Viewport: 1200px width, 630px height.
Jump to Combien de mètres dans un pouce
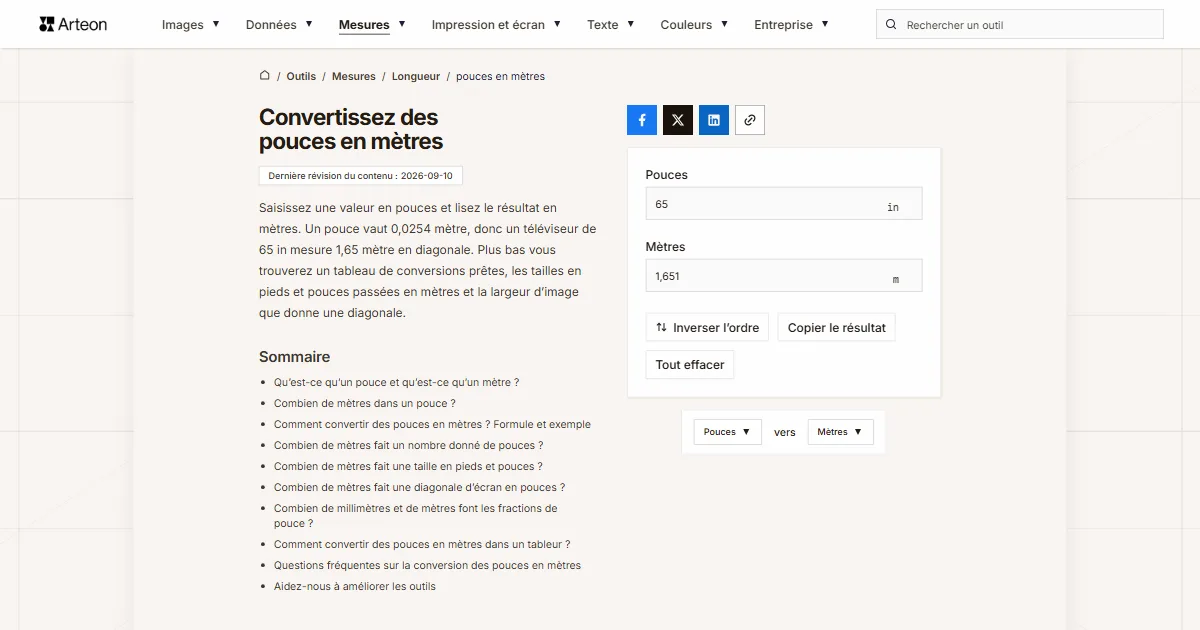pyautogui.click(x=364, y=403)
